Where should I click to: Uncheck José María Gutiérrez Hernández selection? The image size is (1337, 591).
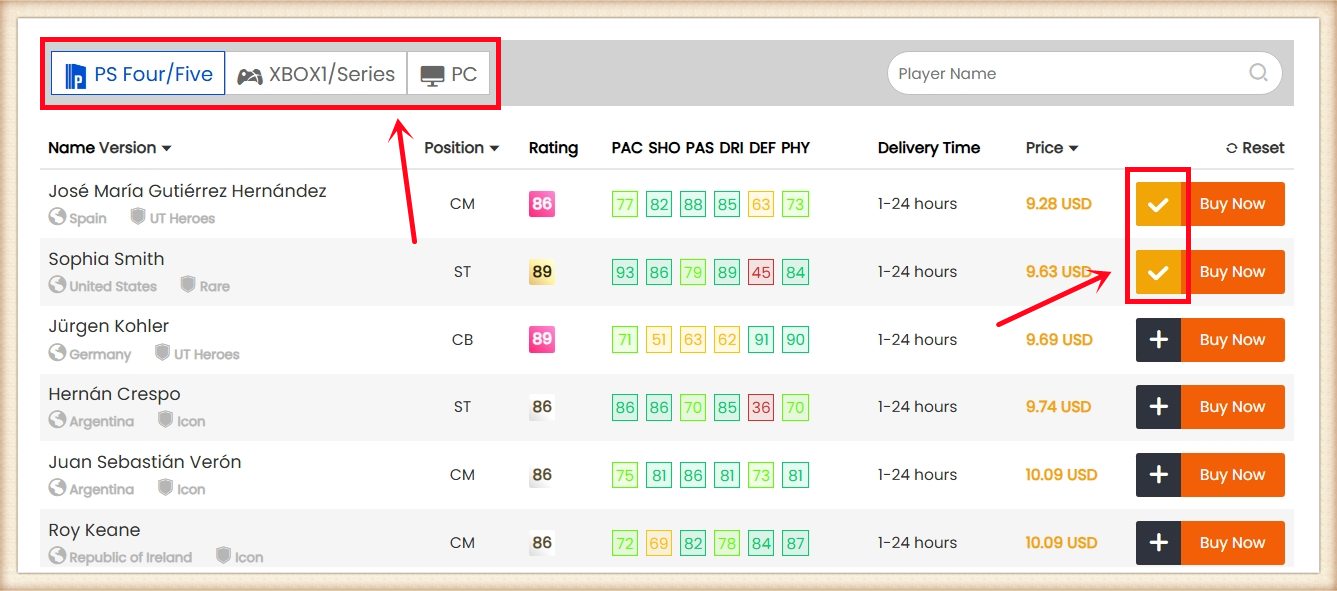(1158, 204)
